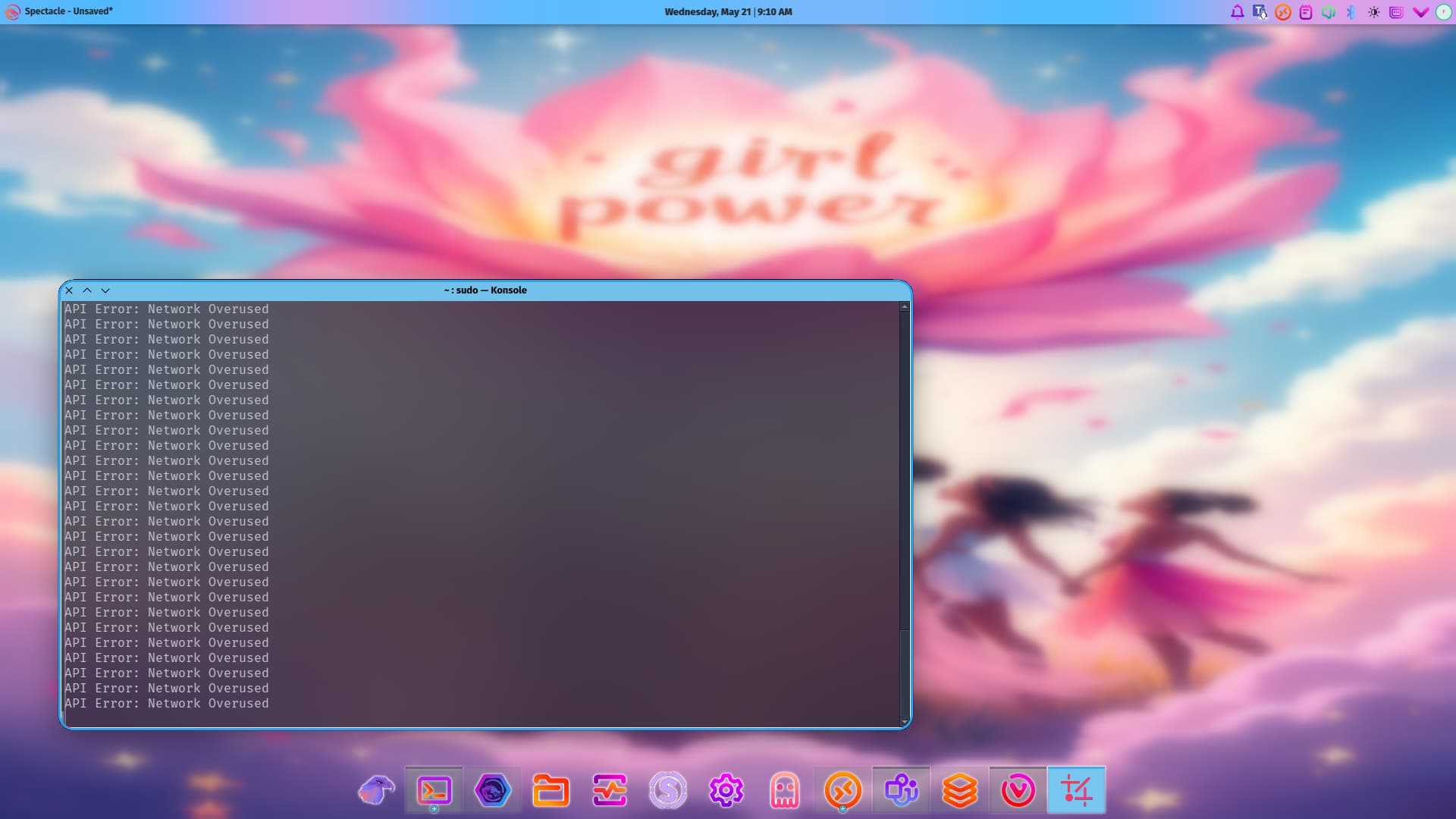Click Konsole's down-arrow titlebar button
Image resolution: width=1456 pixels, height=819 pixels.
(105, 290)
